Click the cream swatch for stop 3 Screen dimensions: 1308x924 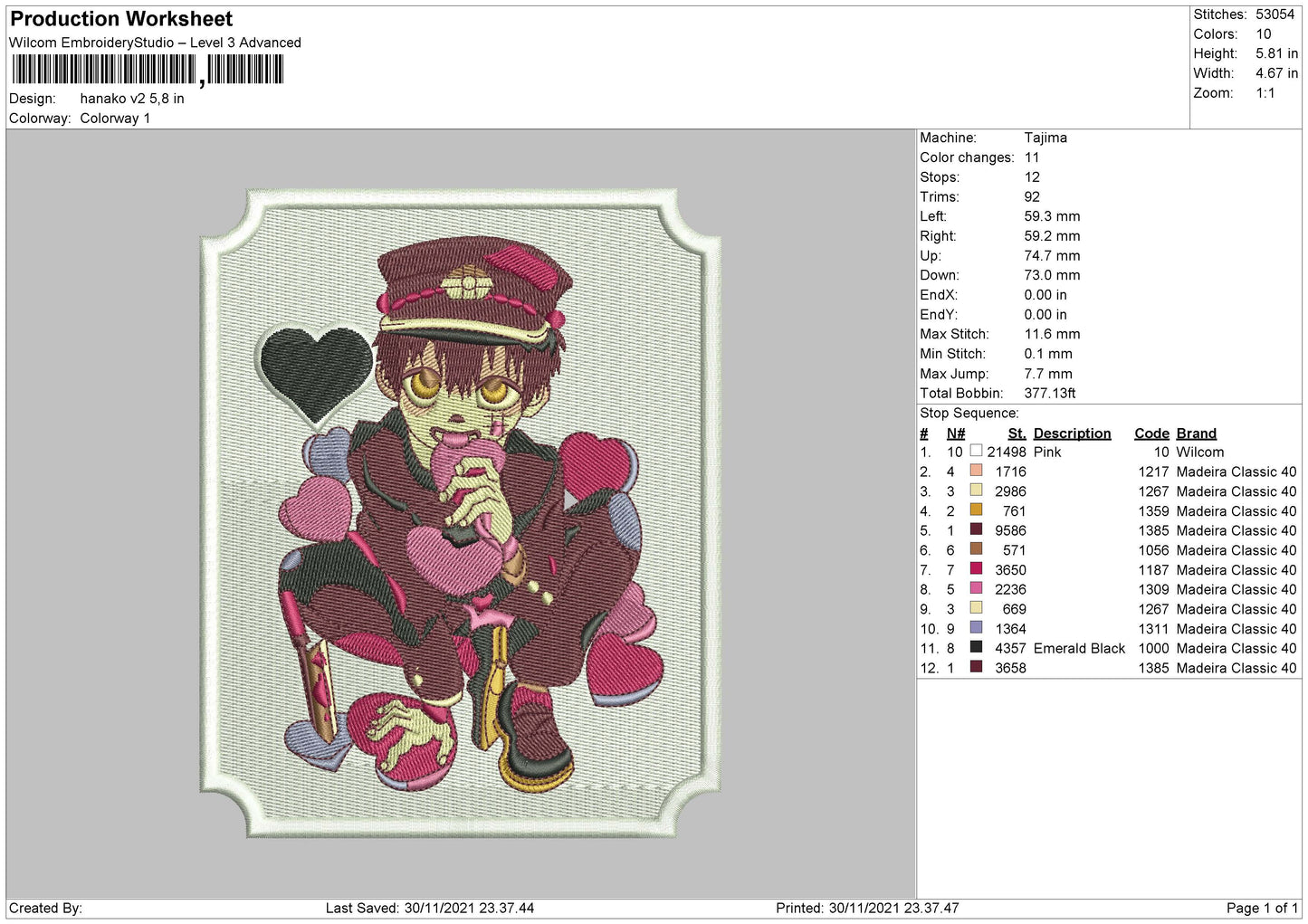976,491
